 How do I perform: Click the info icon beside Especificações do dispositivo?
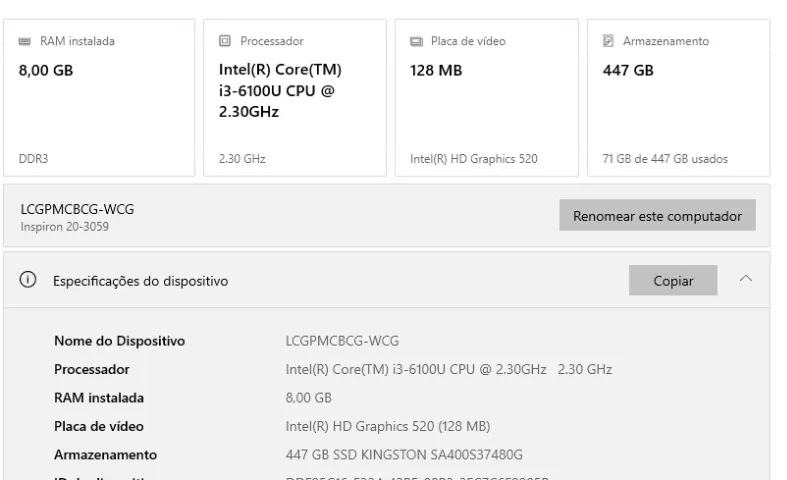28,279
